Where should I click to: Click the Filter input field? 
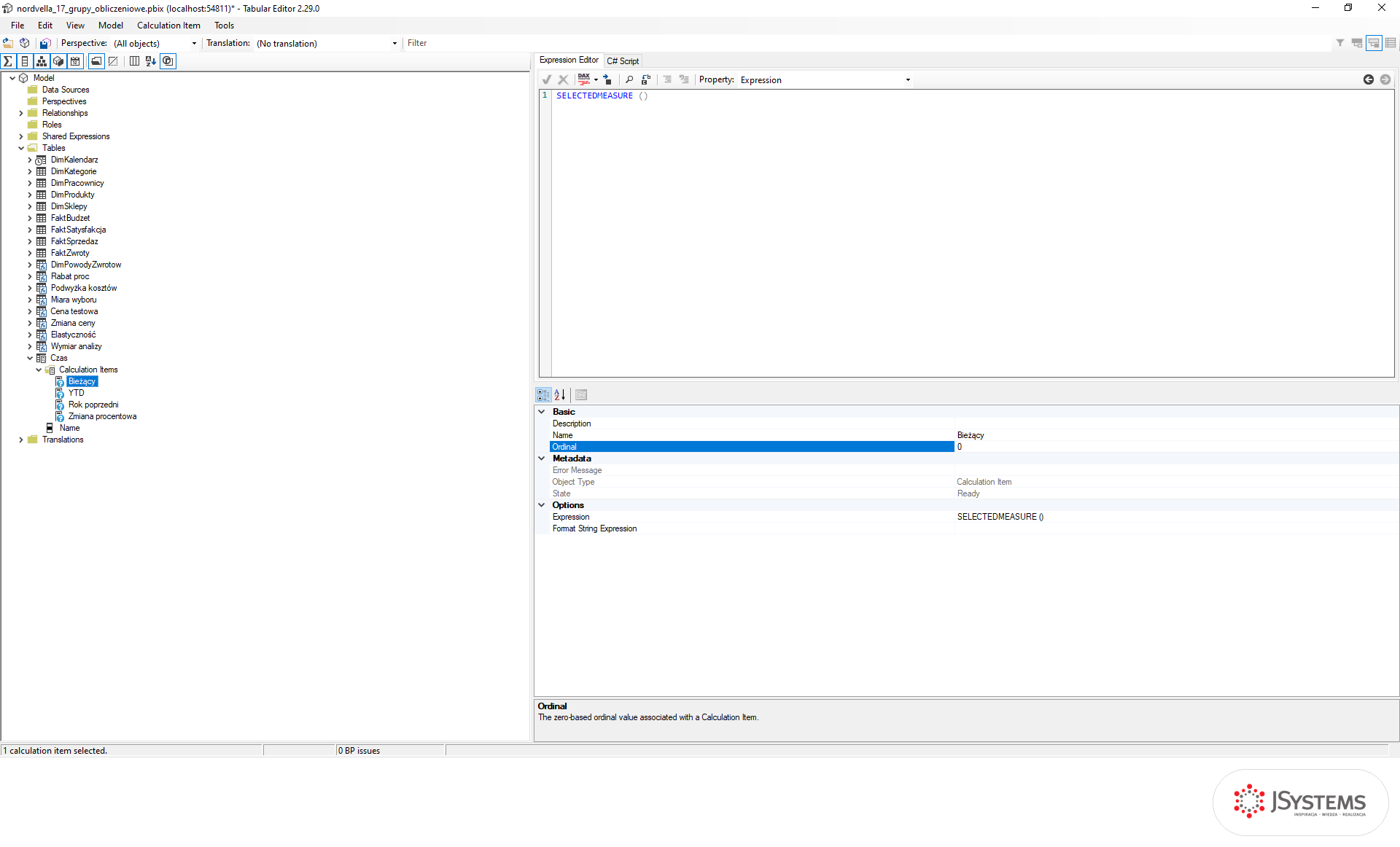click(x=868, y=43)
